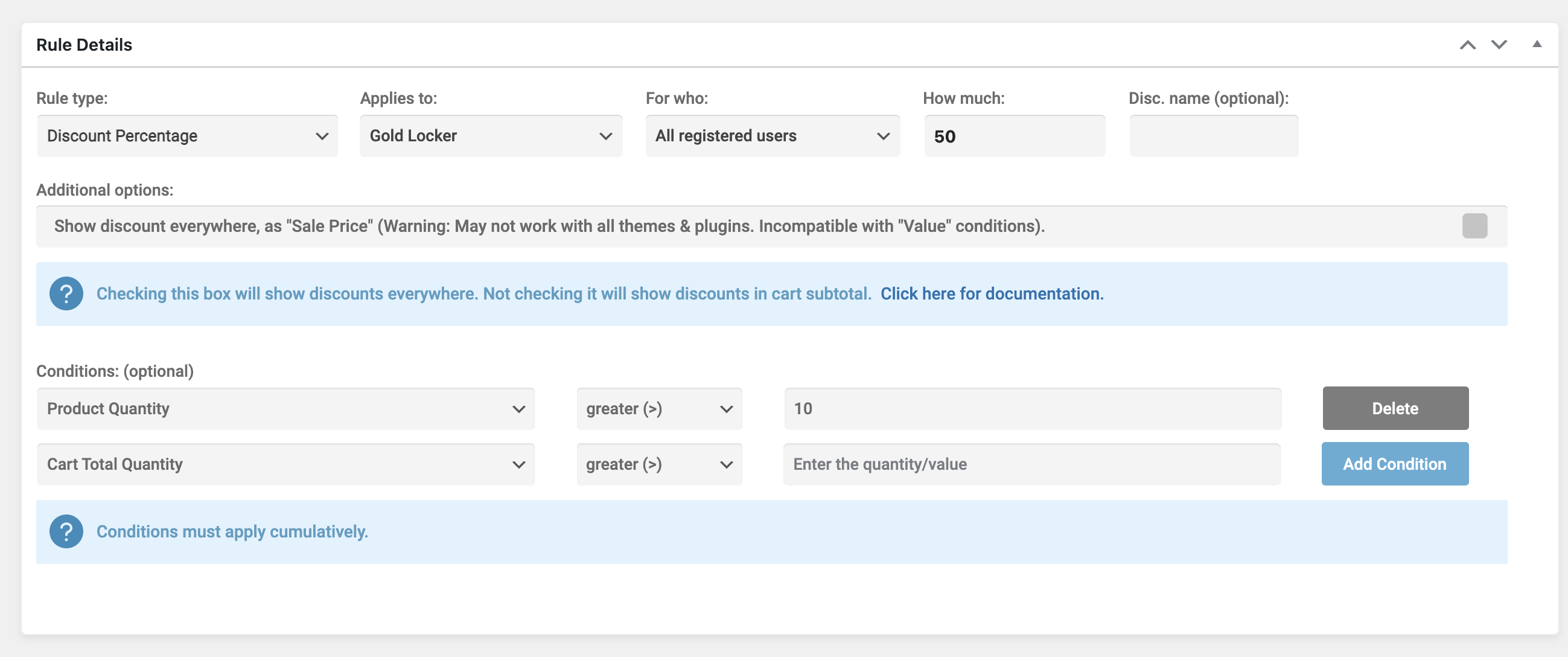1568x657 pixels.
Task: Open the Applies to Gold Locker dropdown
Action: coord(491,136)
